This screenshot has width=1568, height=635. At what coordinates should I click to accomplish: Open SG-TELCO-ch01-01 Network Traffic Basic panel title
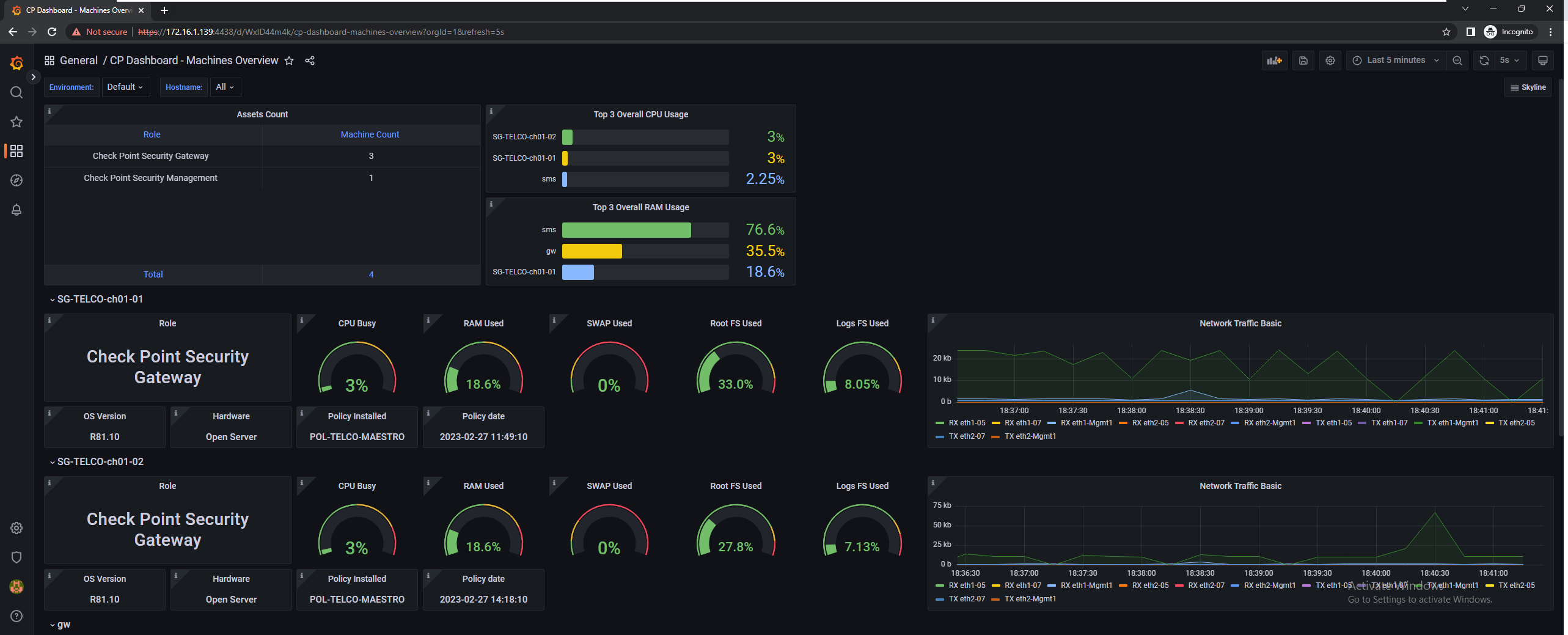pyautogui.click(x=1240, y=323)
